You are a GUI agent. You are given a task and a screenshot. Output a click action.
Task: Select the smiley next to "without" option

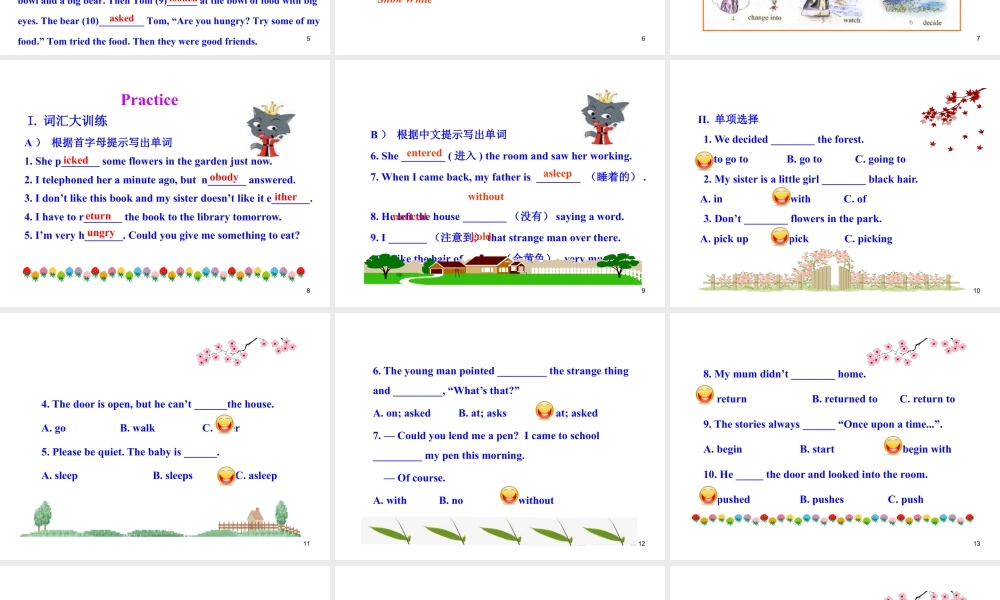click(508, 496)
